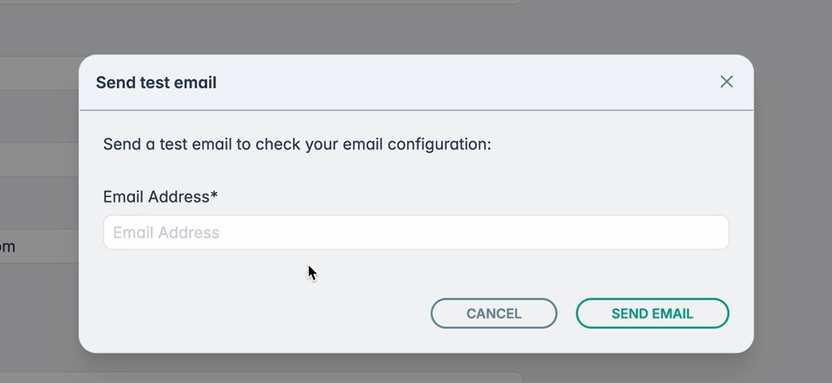
Task: Click the X icon in the dialog header
Action: 726,82
